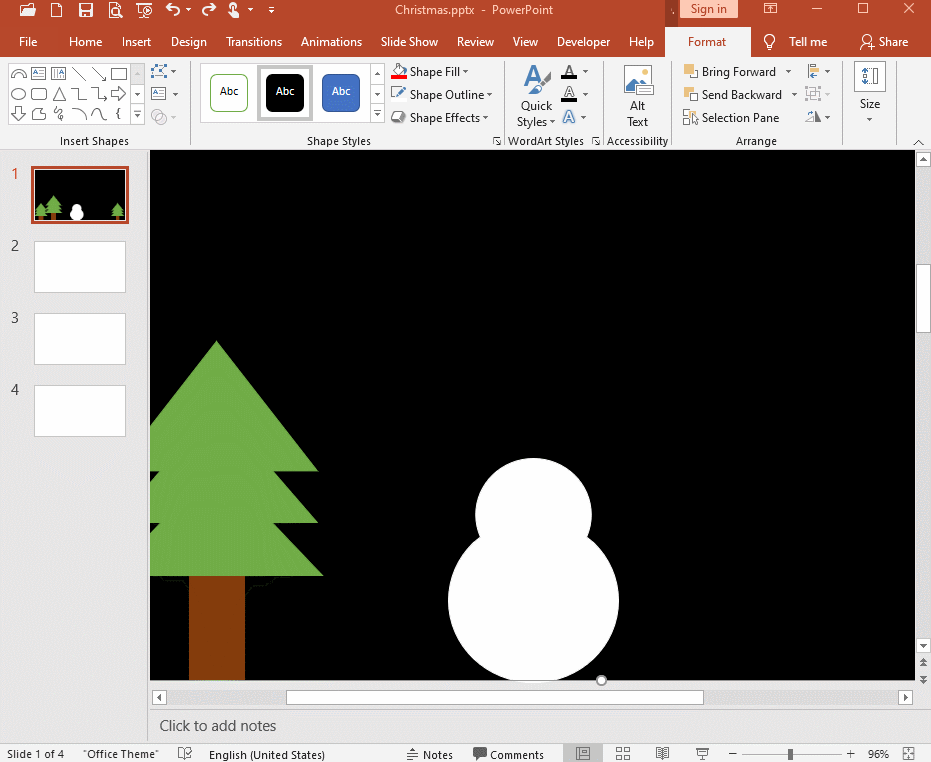Select the Rounded Rectangle shape
This screenshot has height=762, width=931.
[39, 94]
